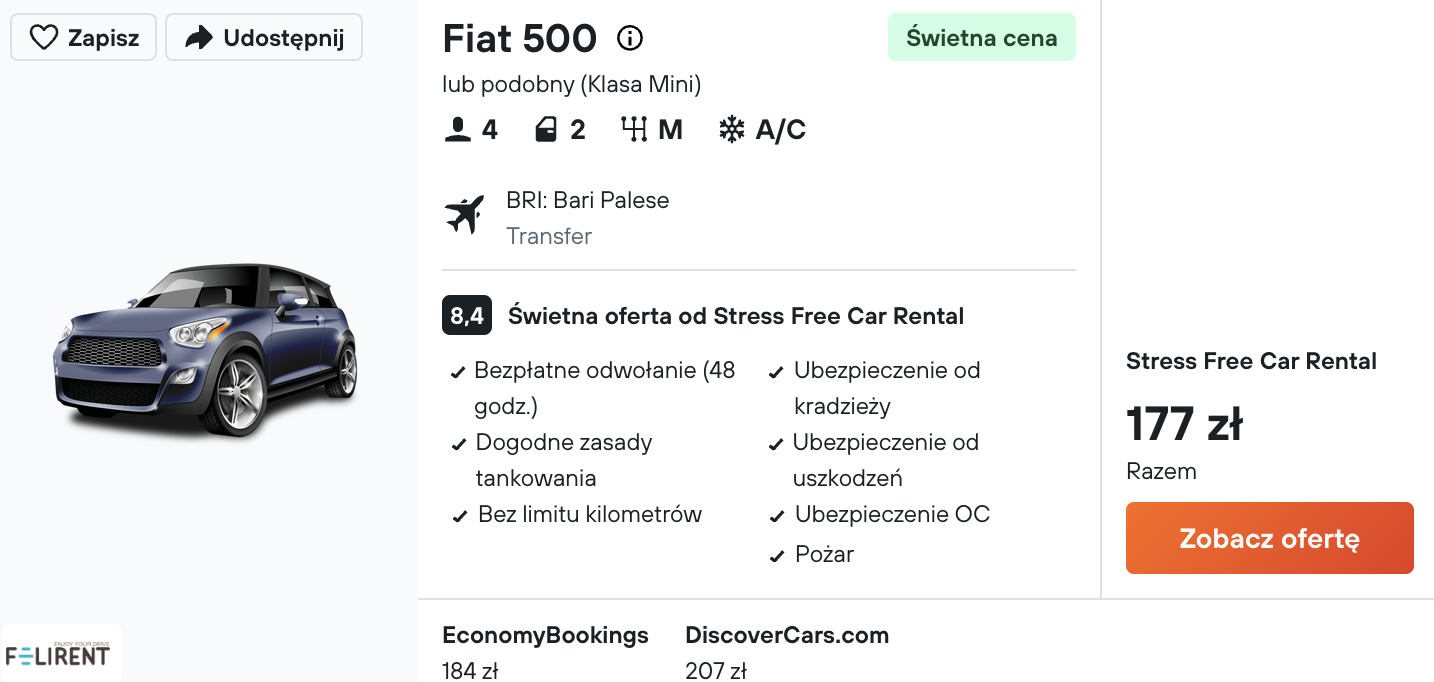Click the 8,4 rating badge
This screenshot has height=682, width=1434.
click(x=466, y=317)
